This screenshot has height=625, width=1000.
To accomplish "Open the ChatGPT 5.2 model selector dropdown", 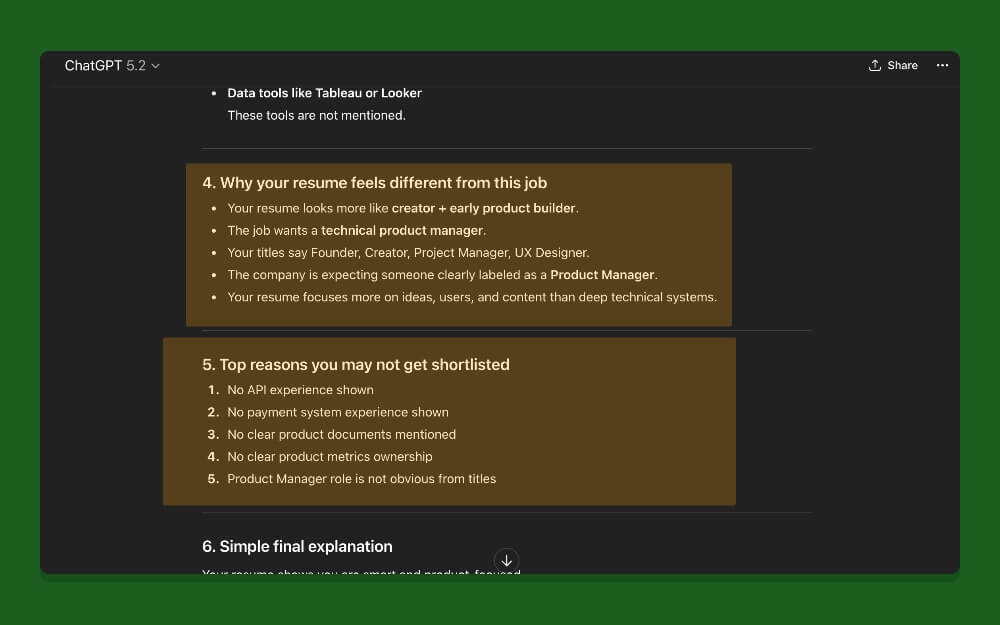I will [x=112, y=66].
